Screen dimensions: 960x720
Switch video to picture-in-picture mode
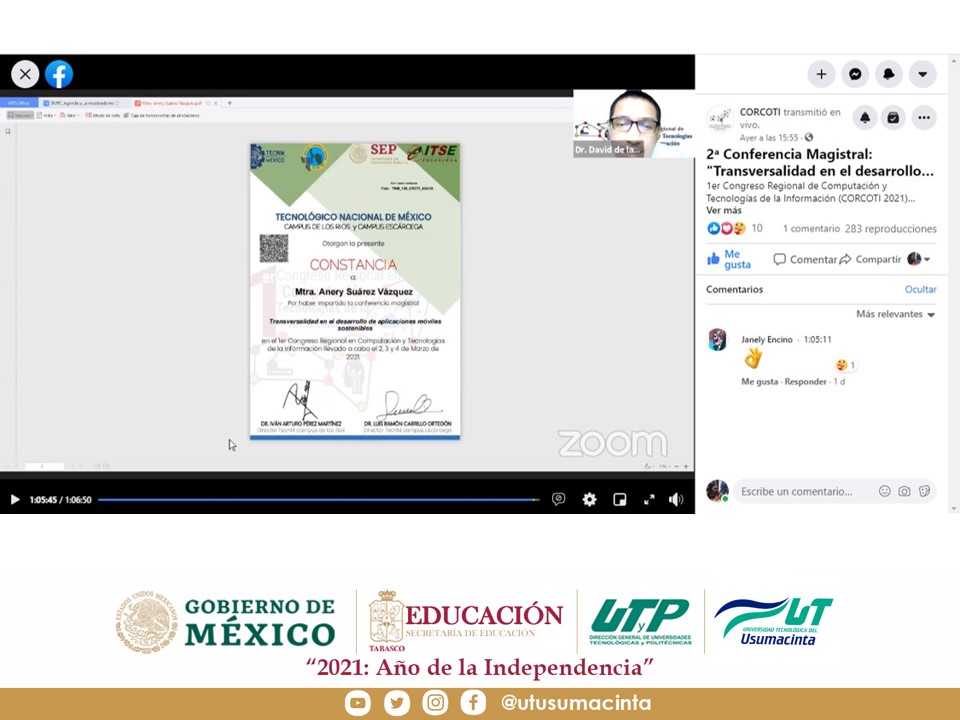[x=619, y=499]
